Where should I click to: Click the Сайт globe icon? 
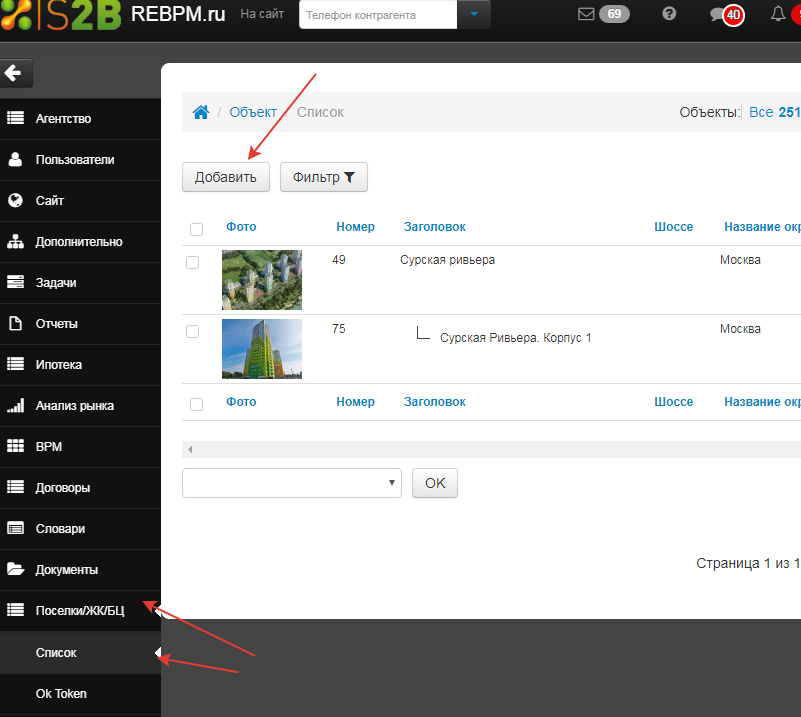click(x=15, y=200)
